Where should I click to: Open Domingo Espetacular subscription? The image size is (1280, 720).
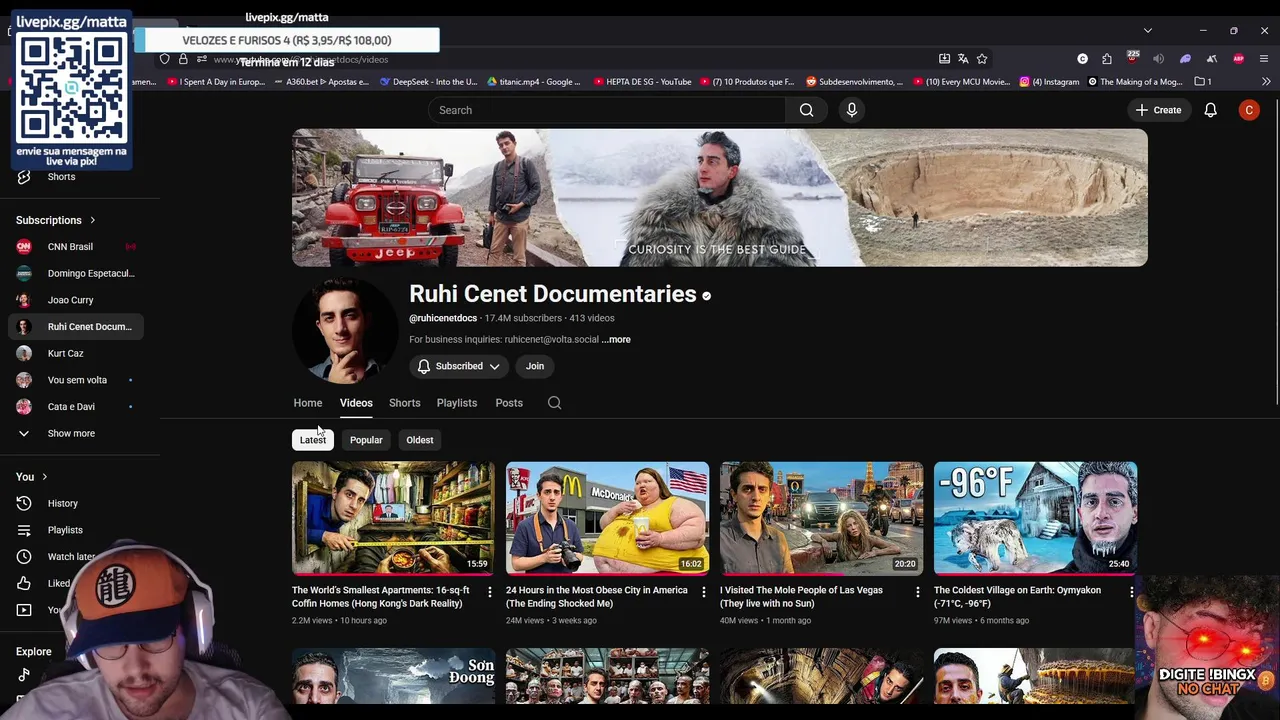76,273
